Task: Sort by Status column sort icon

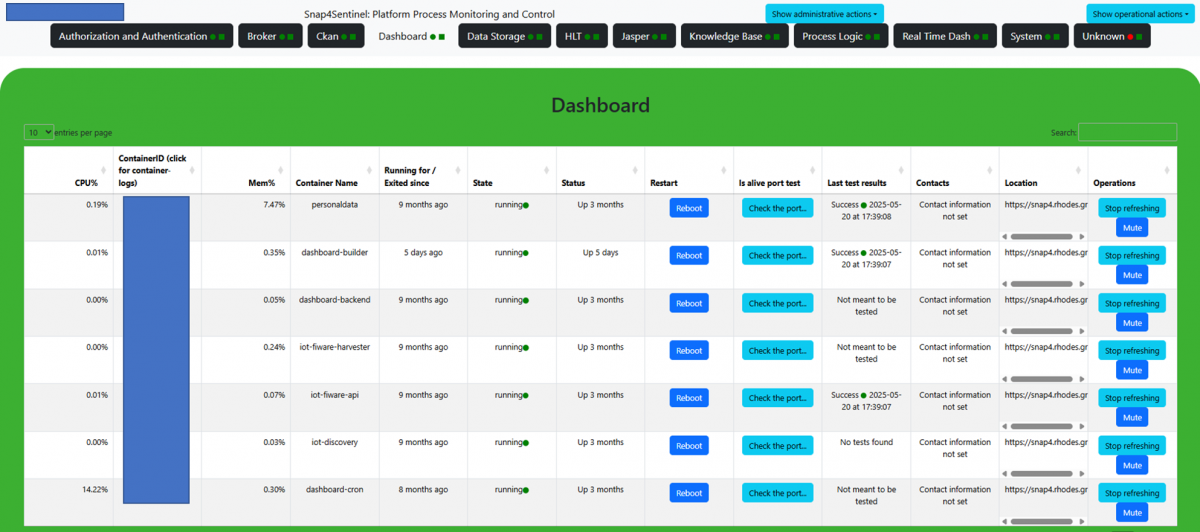Action: (636, 170)
